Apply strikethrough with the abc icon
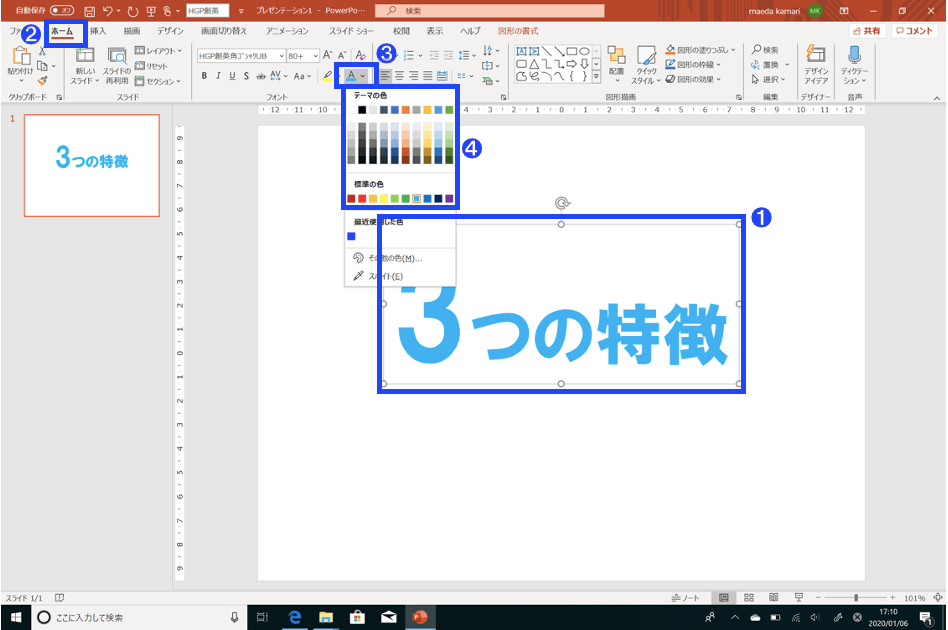 (261, 76)
